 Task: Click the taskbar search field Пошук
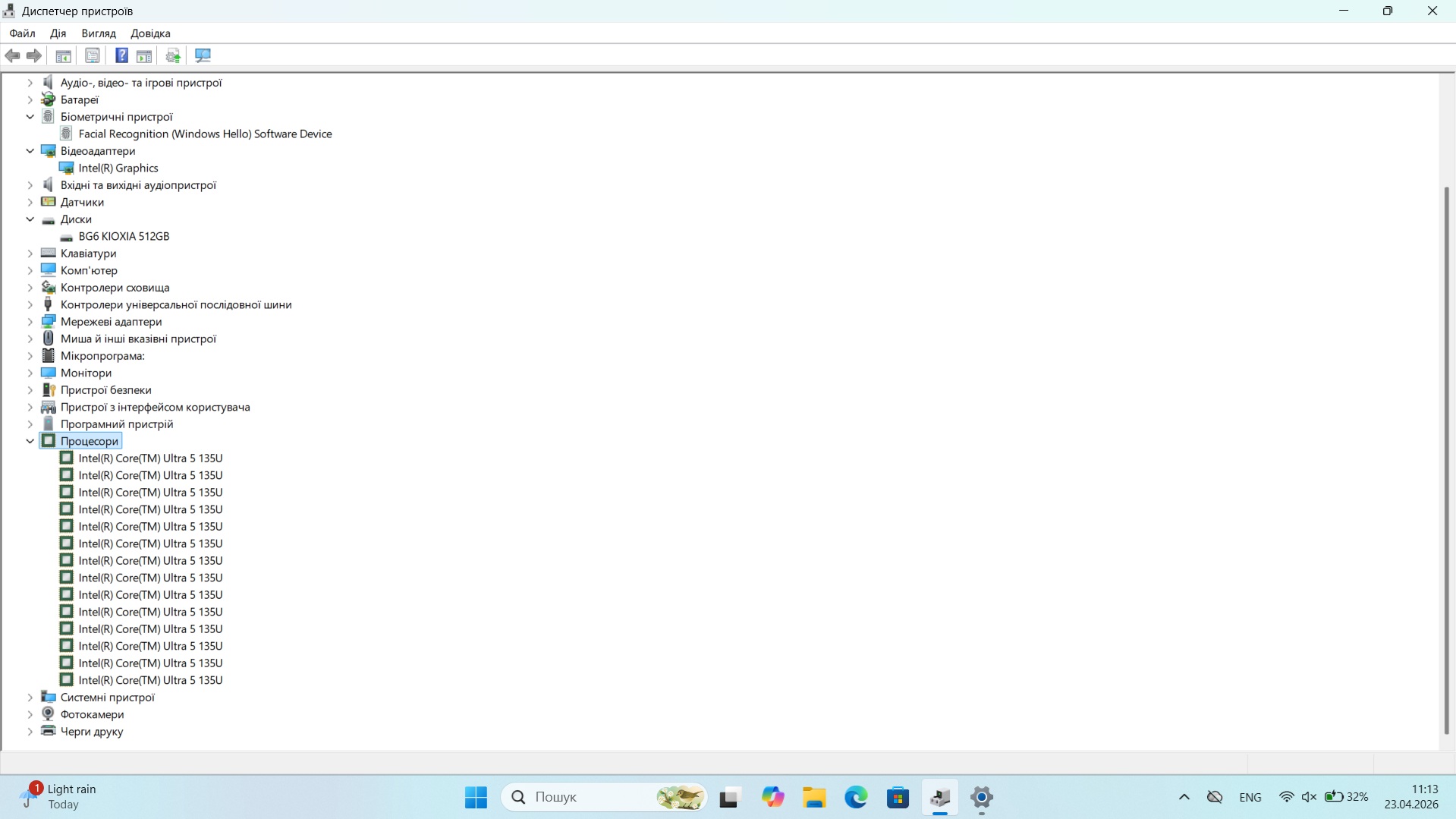[592, 797]
